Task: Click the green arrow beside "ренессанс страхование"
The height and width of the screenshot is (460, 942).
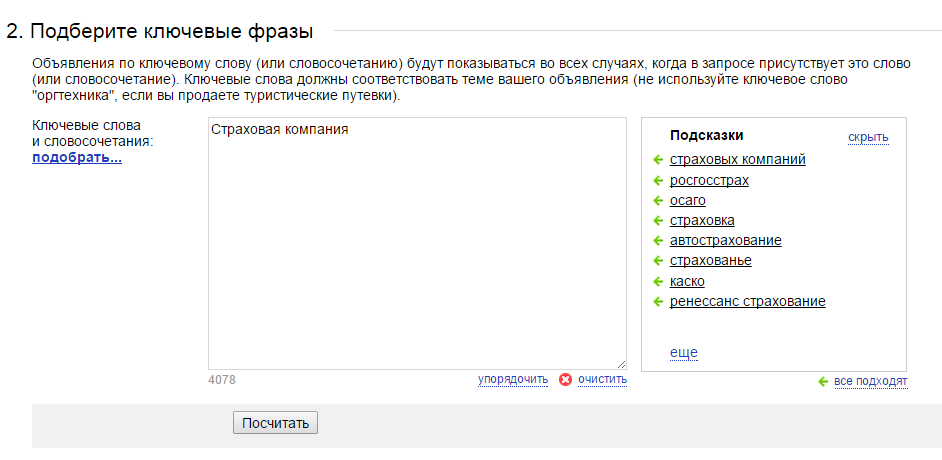Action: click(658, 301)
